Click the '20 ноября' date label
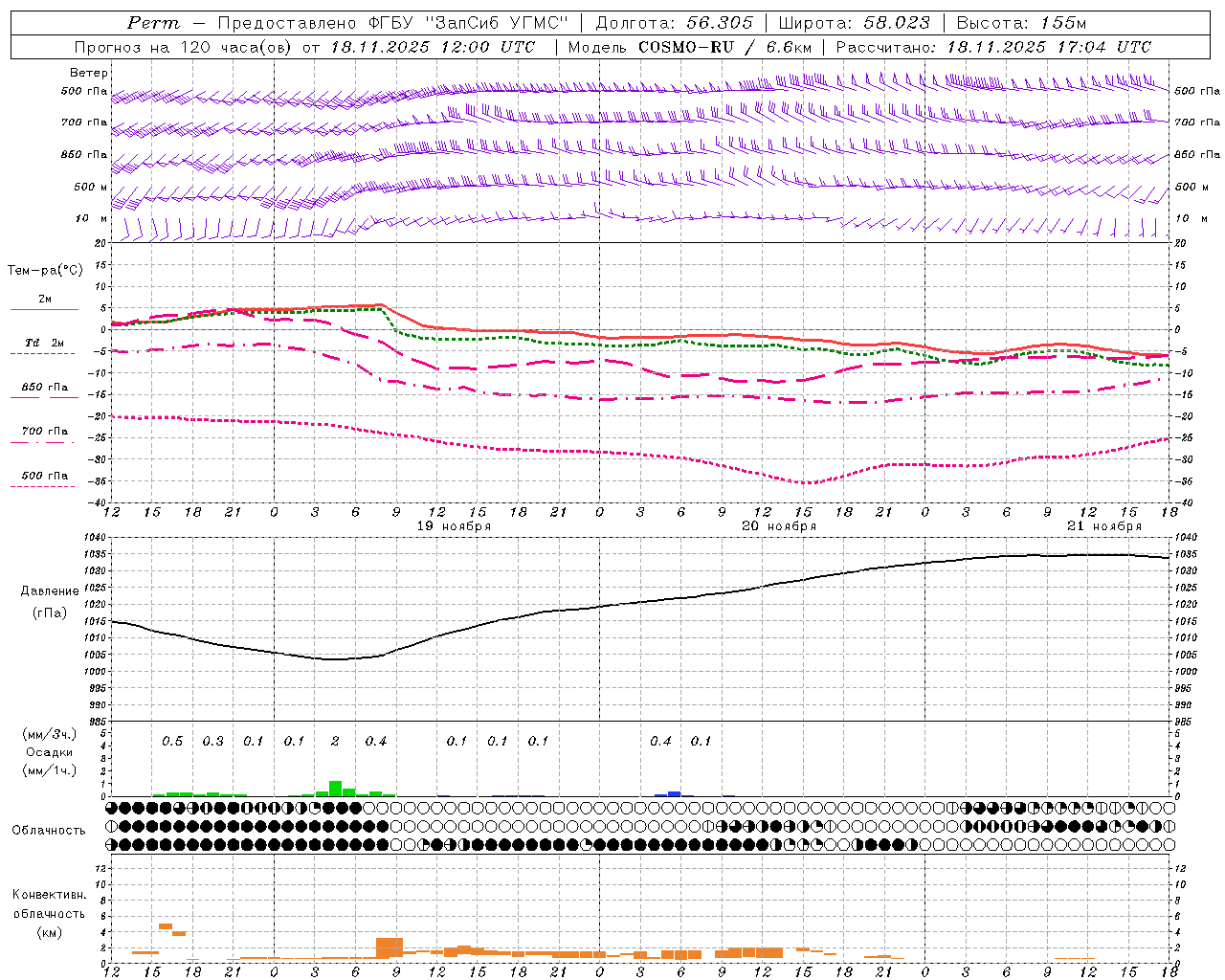Image resolution: width=1225 pixels, height=980 pixels. pos(779,526)
